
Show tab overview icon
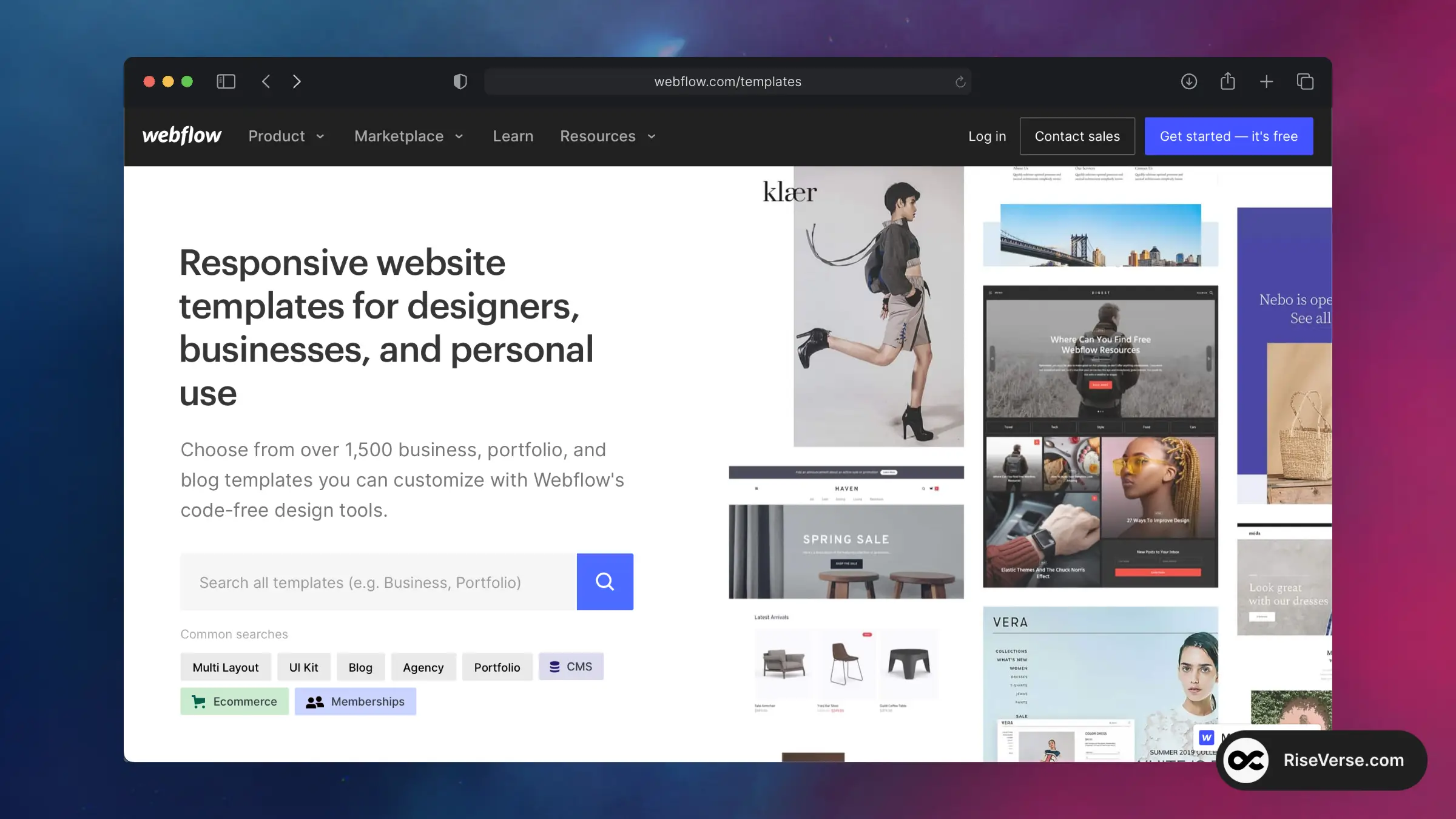pyautogui.click(x=1305, y=81)
